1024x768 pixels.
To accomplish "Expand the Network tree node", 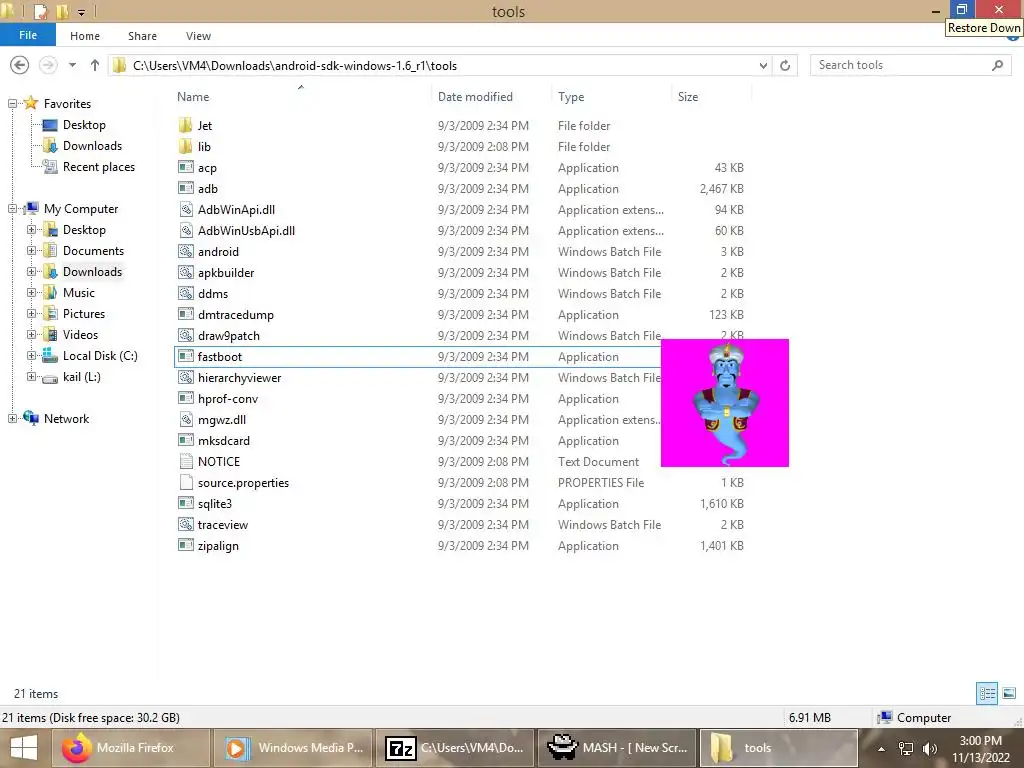I will point(12,419).
